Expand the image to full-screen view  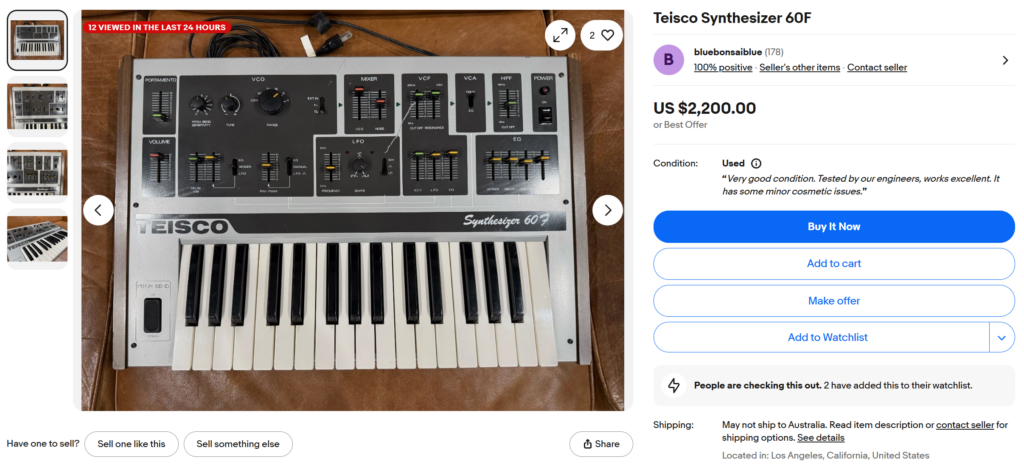[560, 35]
